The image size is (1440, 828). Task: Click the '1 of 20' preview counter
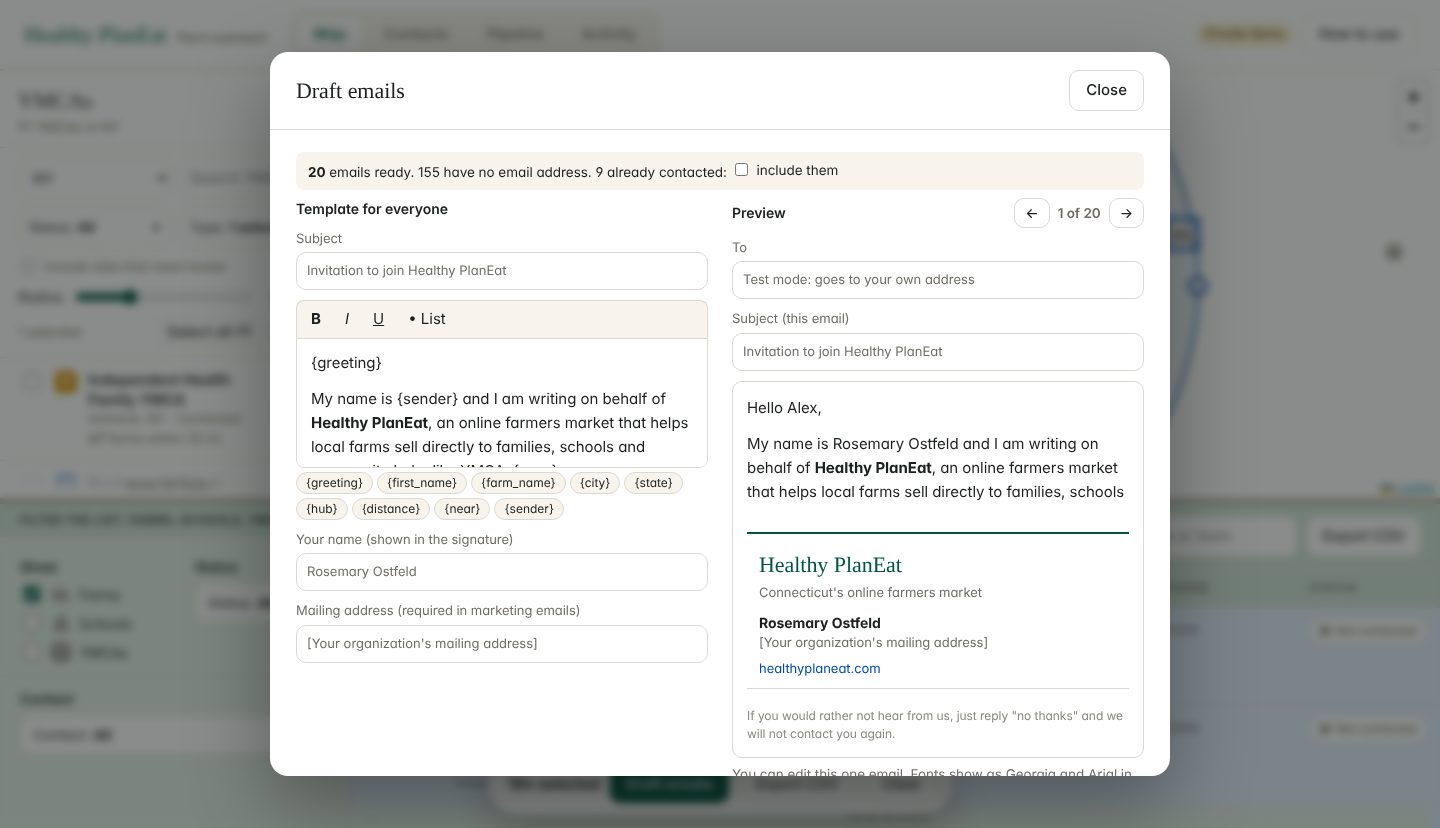pos(1079,213)
